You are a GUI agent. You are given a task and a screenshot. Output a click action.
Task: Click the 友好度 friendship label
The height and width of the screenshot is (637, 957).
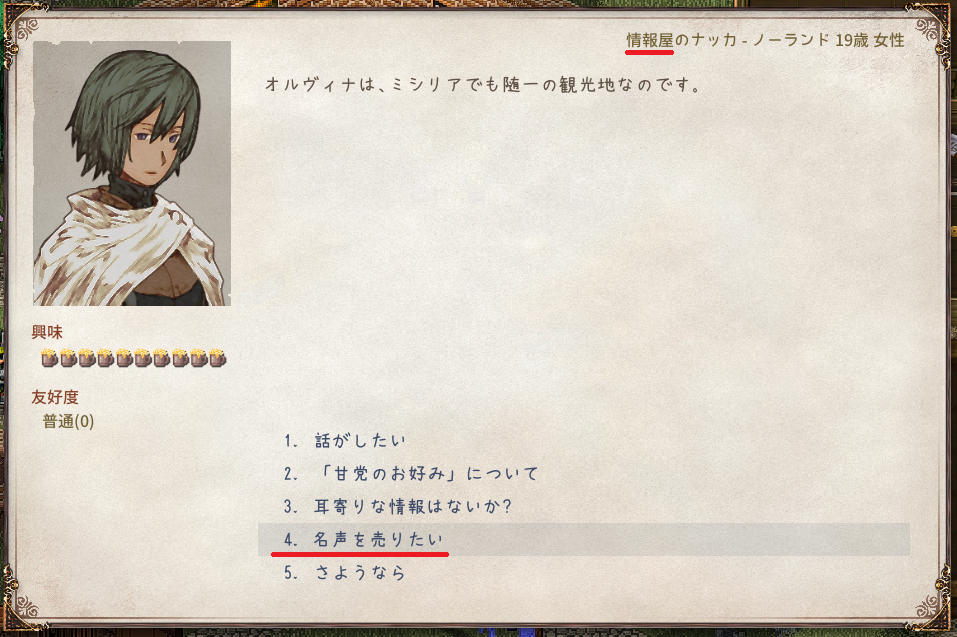[x=55, y=397]
